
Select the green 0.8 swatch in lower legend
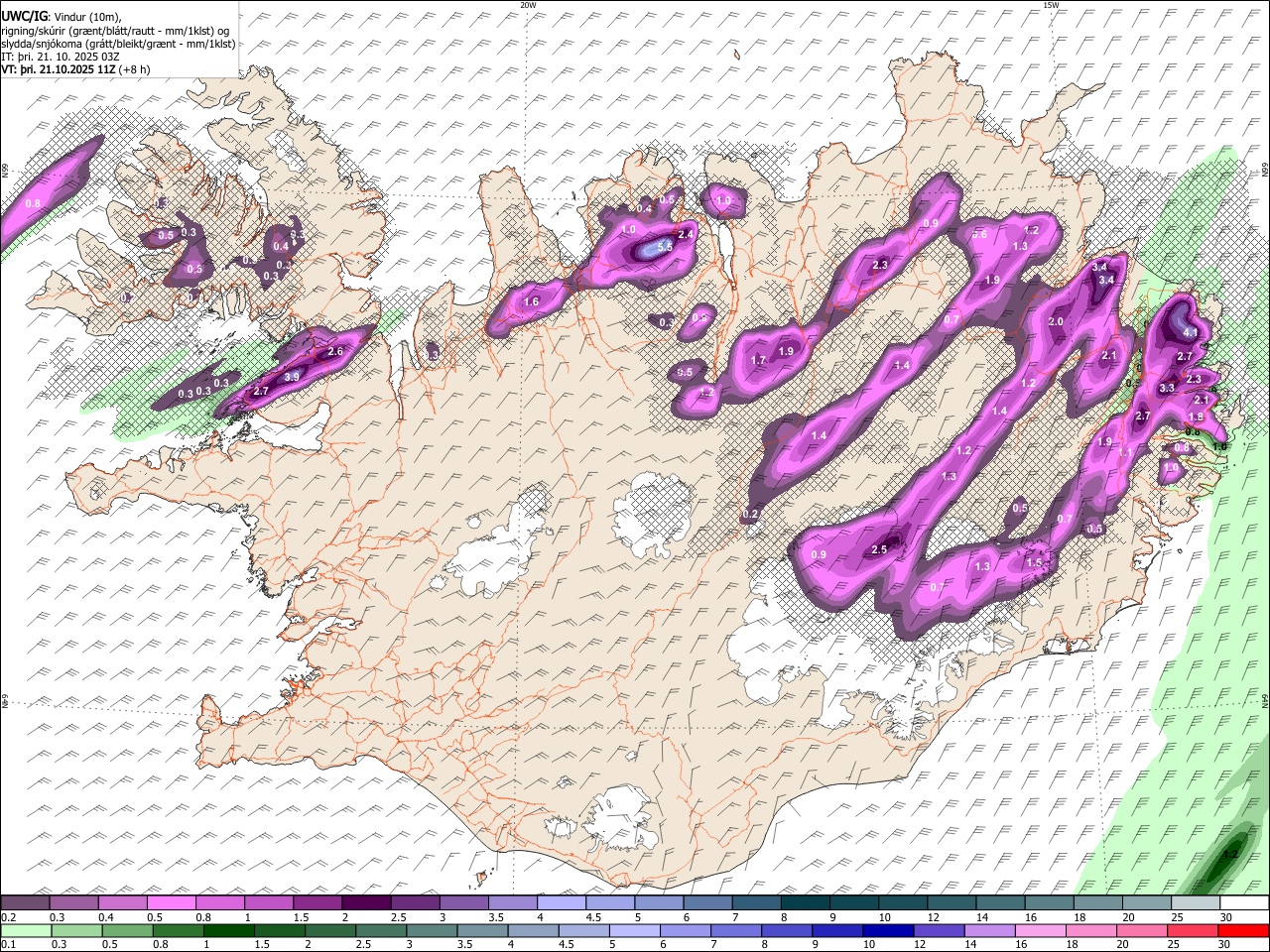pos(179,931)
